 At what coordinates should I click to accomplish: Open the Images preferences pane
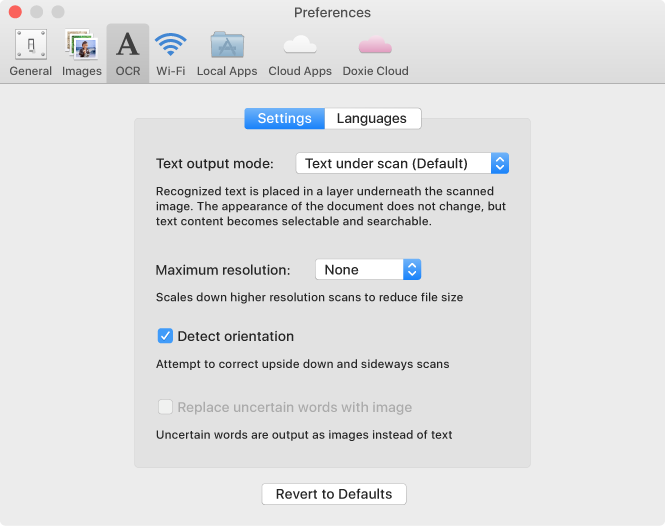[81, 53]
